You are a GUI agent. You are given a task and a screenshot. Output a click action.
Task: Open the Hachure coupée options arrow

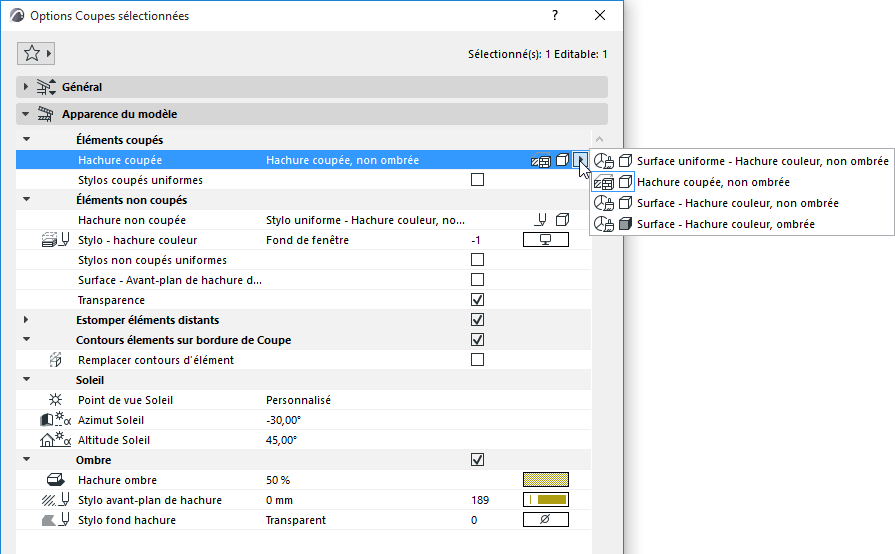[x=580, y=160]
